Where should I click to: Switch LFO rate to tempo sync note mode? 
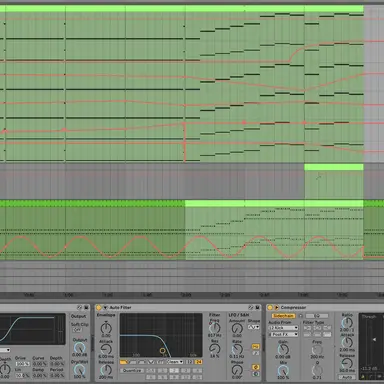(256, 353)
